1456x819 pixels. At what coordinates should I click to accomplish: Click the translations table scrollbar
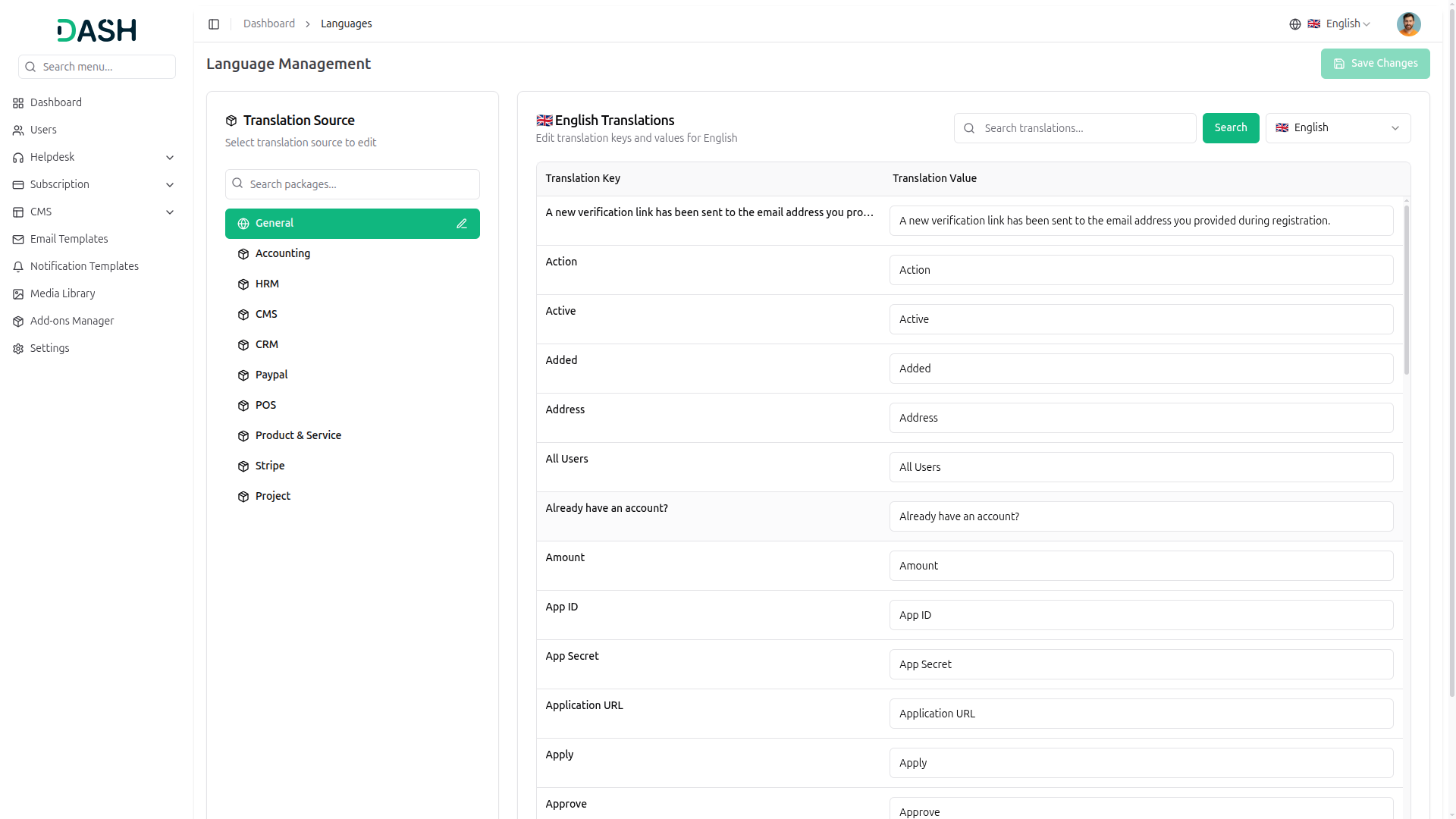[1407, 288]
